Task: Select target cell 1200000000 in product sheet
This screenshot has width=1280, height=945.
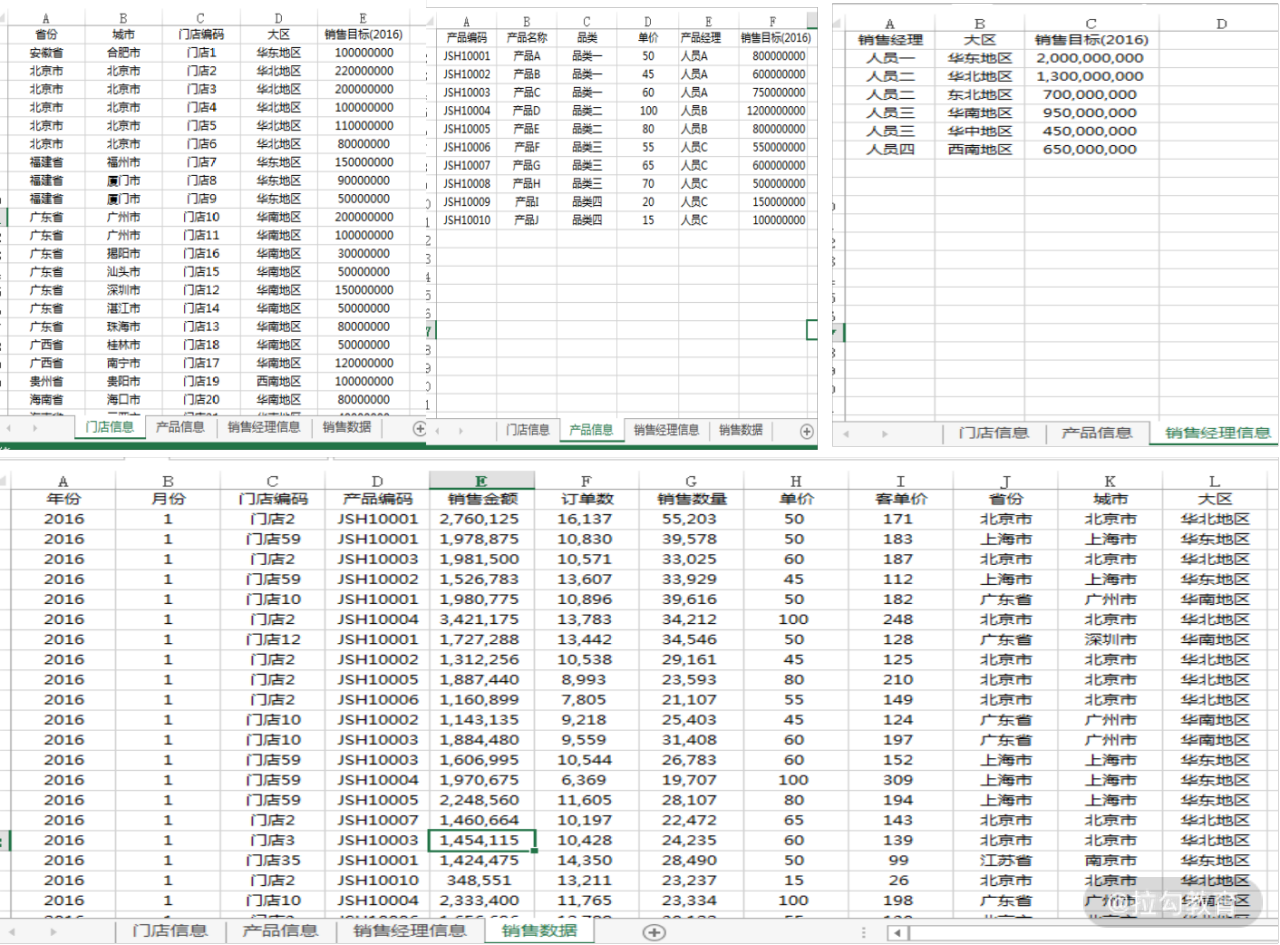Action: (x=773, y=111)
